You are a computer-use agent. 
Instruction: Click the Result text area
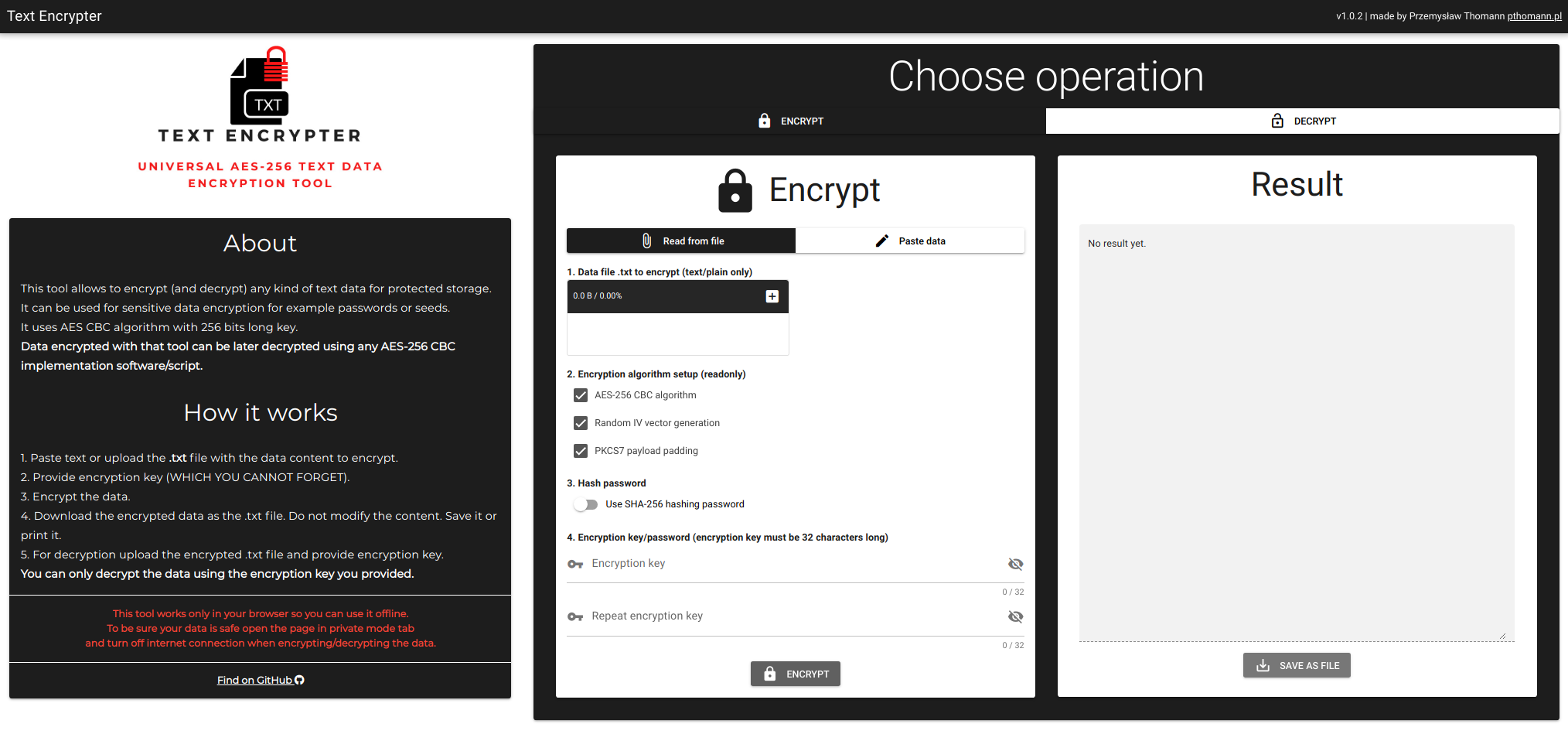[1297, 433]
